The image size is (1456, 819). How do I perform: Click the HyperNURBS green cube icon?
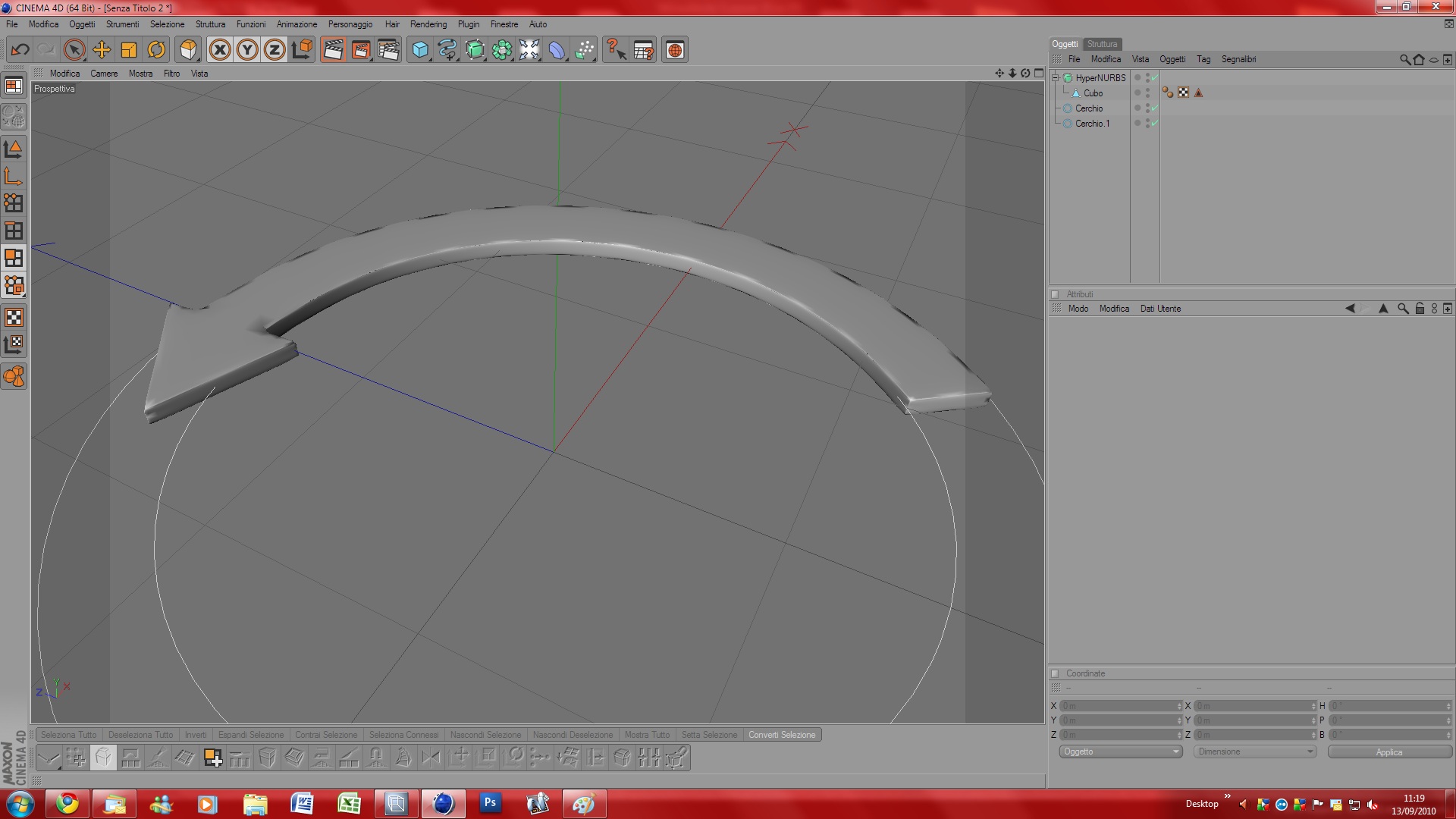(x=1068, y=78)
